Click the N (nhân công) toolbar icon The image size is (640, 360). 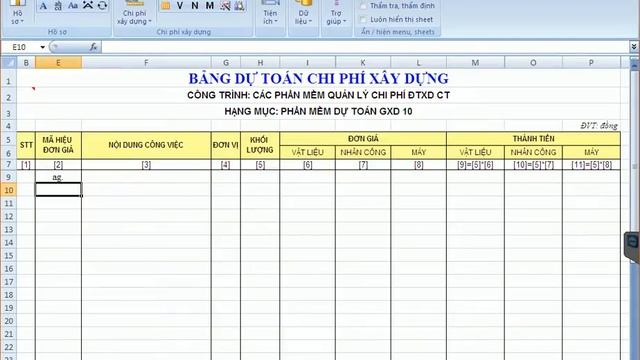pyautogui.click(x=195, y=6)
